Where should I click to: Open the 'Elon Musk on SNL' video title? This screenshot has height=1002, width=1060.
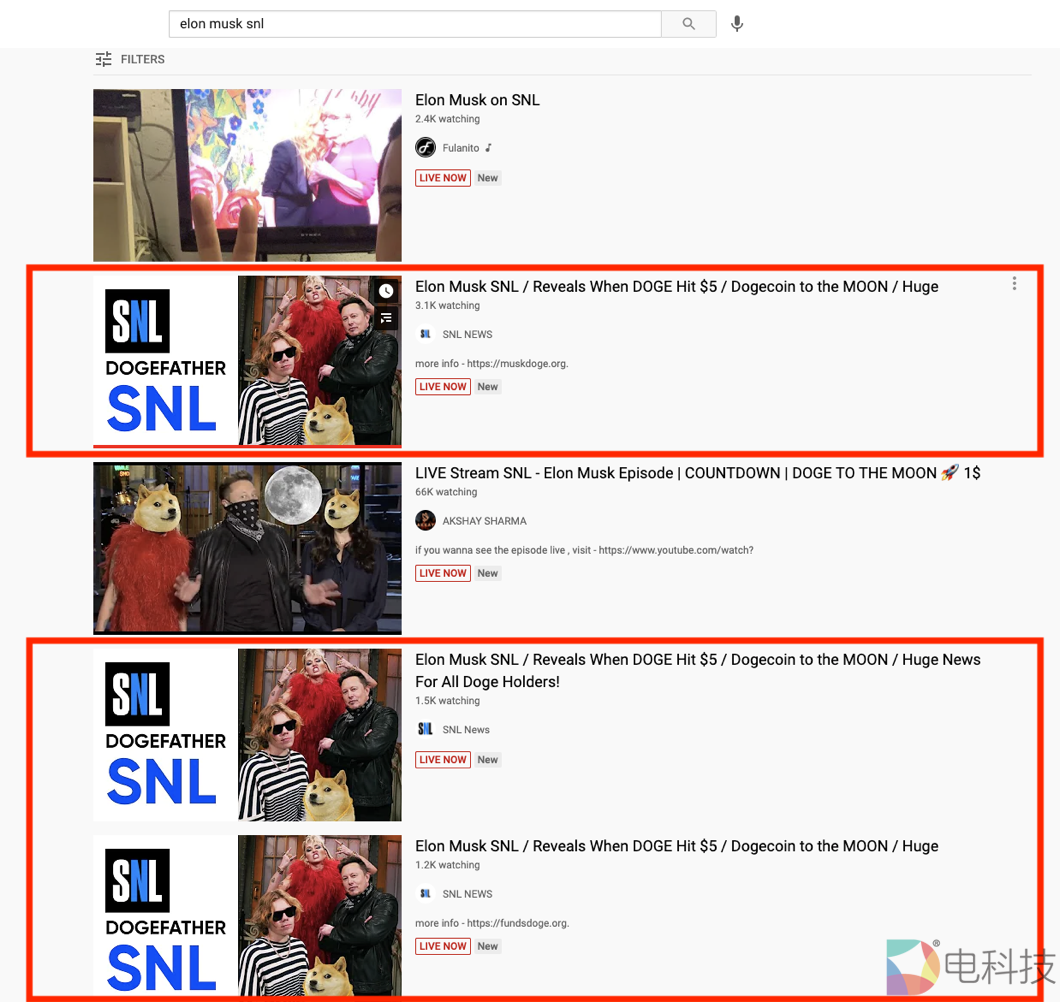click(477, 100)
